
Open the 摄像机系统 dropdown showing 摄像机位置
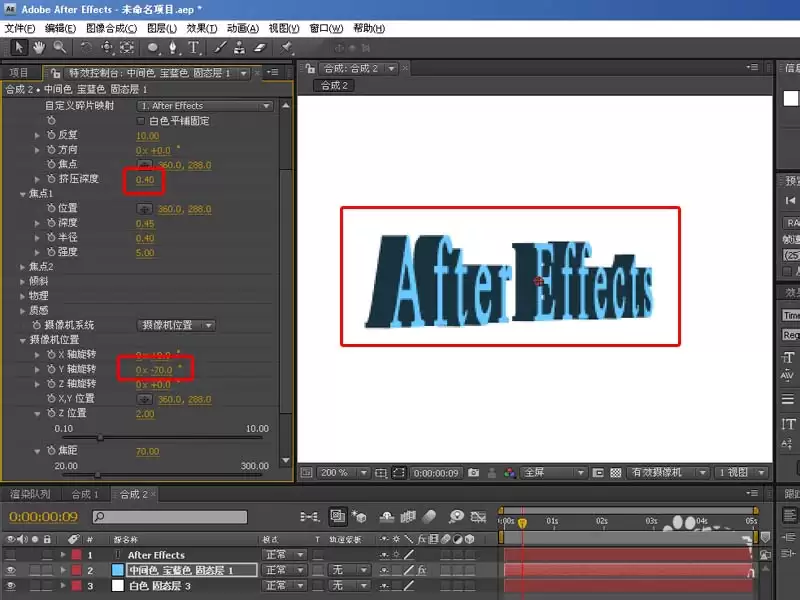(176, 326)
